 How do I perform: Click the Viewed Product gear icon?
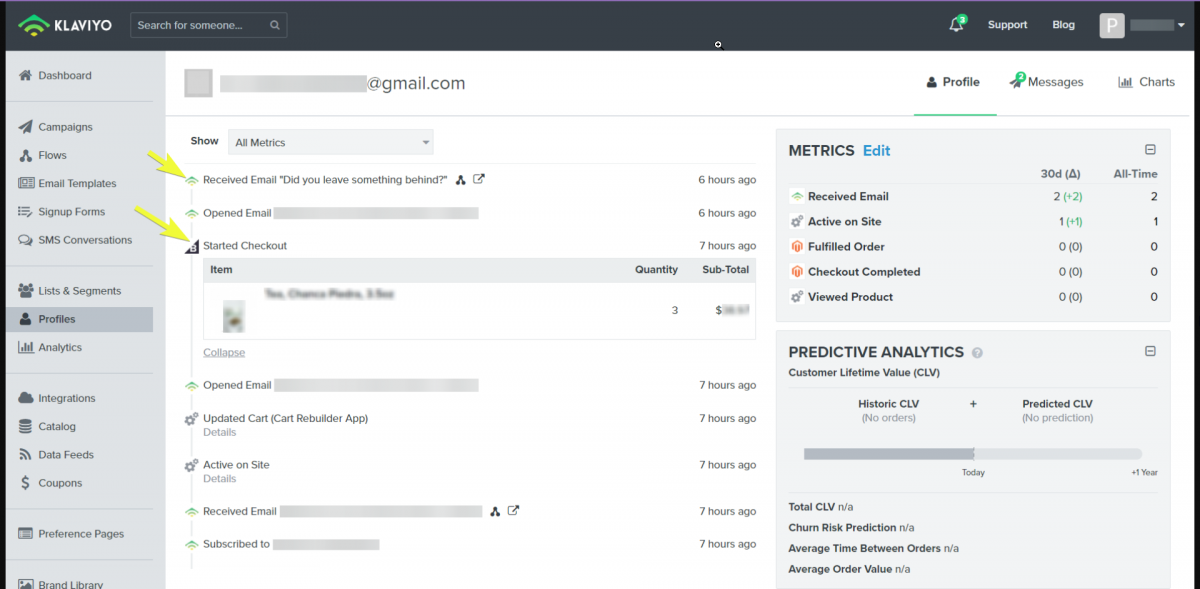click(x=797, y=296)
